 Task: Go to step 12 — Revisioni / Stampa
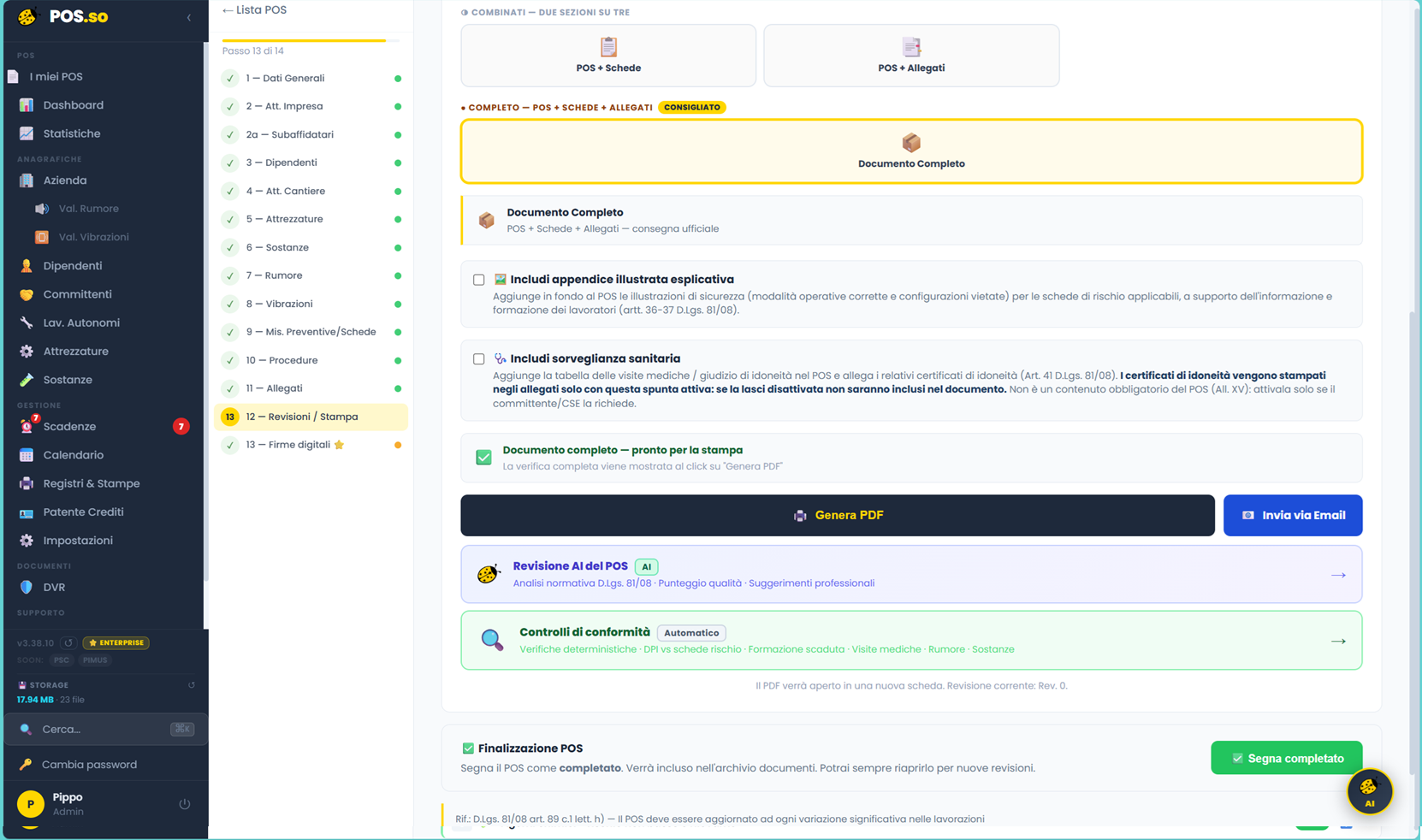(x=311, y=417)
